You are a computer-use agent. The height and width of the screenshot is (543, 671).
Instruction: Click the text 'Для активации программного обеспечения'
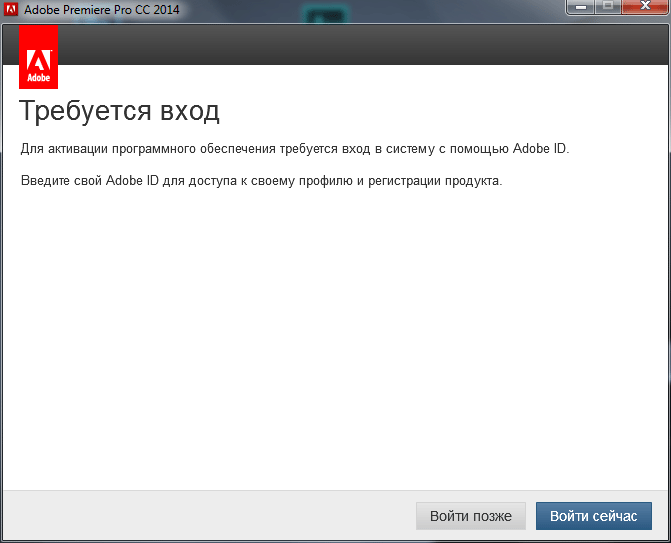coord(148,149)
